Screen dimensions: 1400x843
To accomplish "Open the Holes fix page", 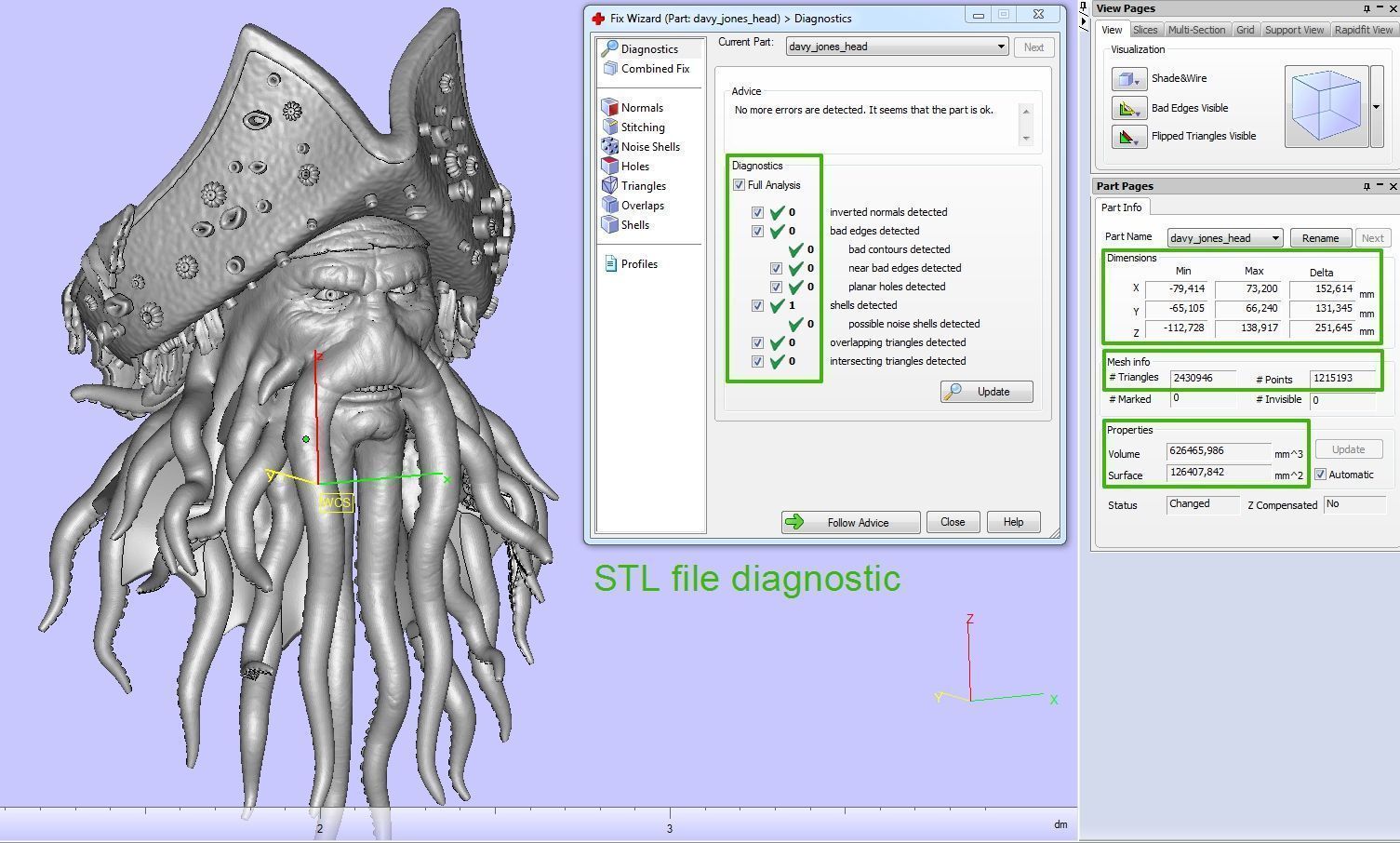I will (x=625, y=166).
